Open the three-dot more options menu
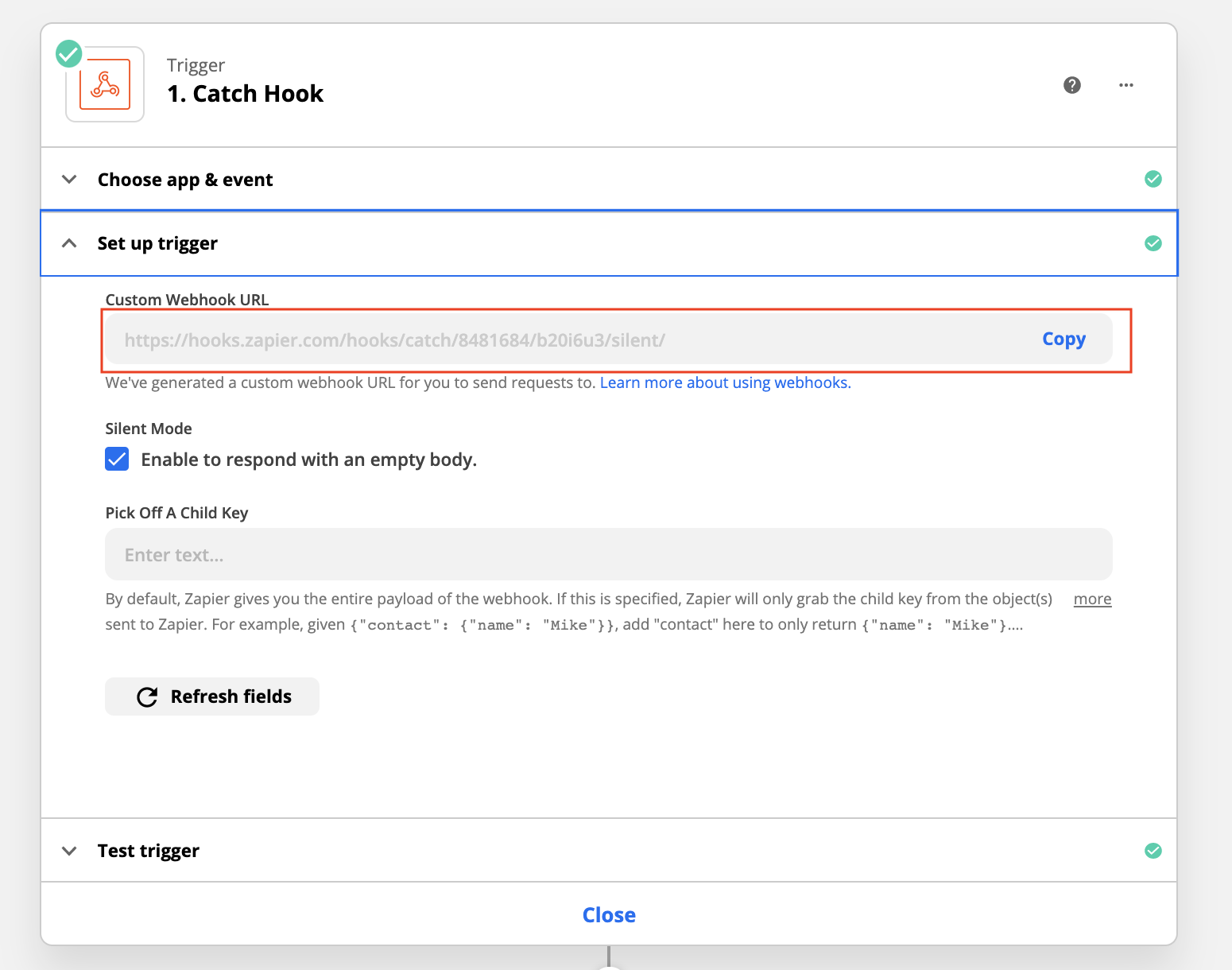 pos(1126,85)
